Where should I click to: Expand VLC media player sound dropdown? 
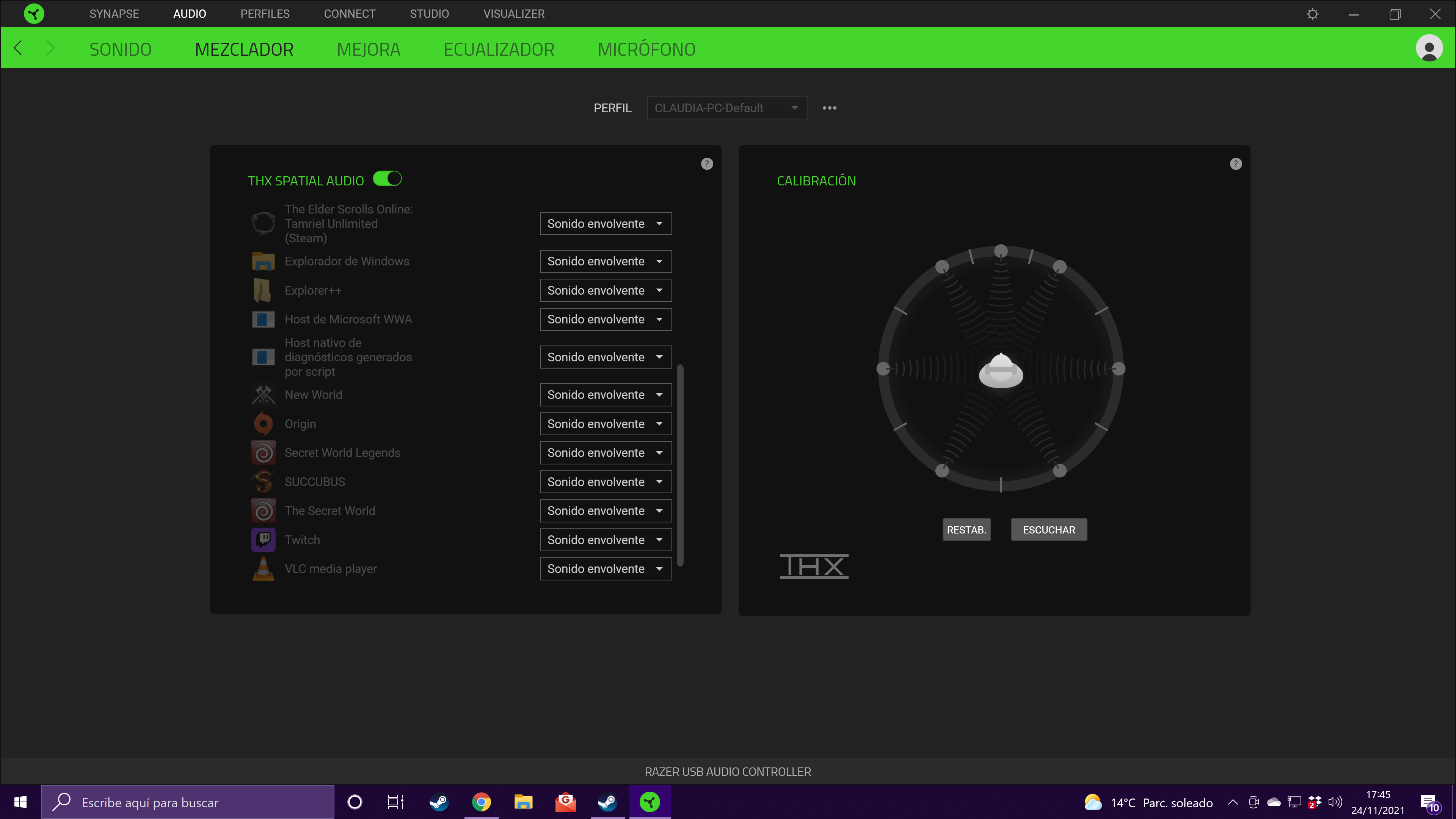(x=606, y=569)
